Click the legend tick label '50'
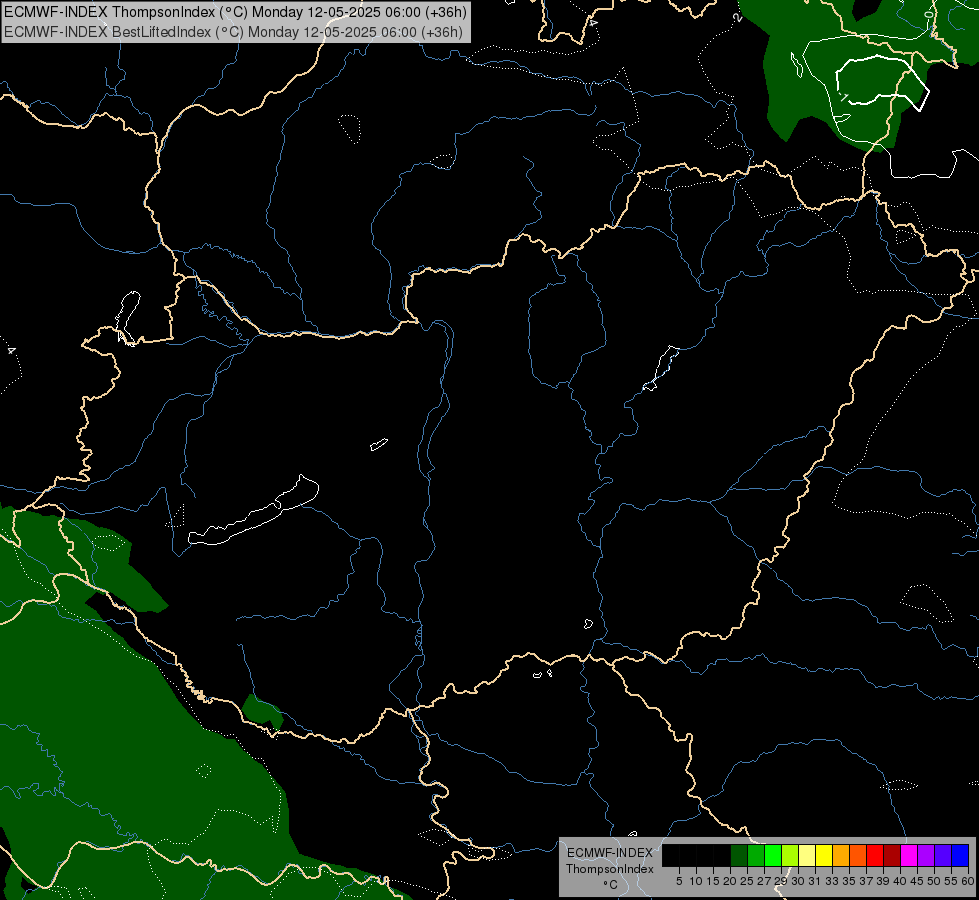The image size is (979, 900). pyautogui.click(x=934, y=881)
